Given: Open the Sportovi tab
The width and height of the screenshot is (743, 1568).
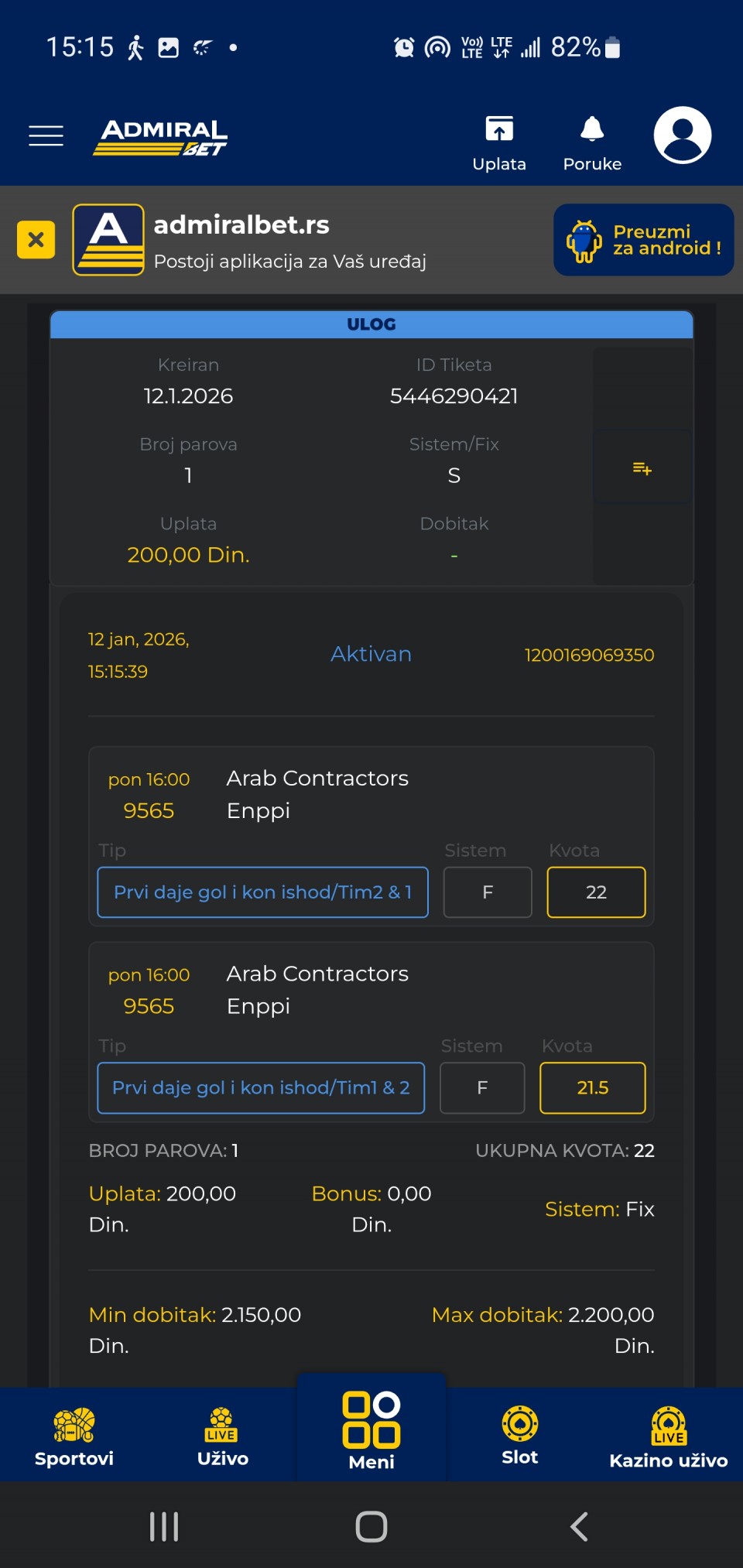Looking at the screenshot, I should (74, 1436).
